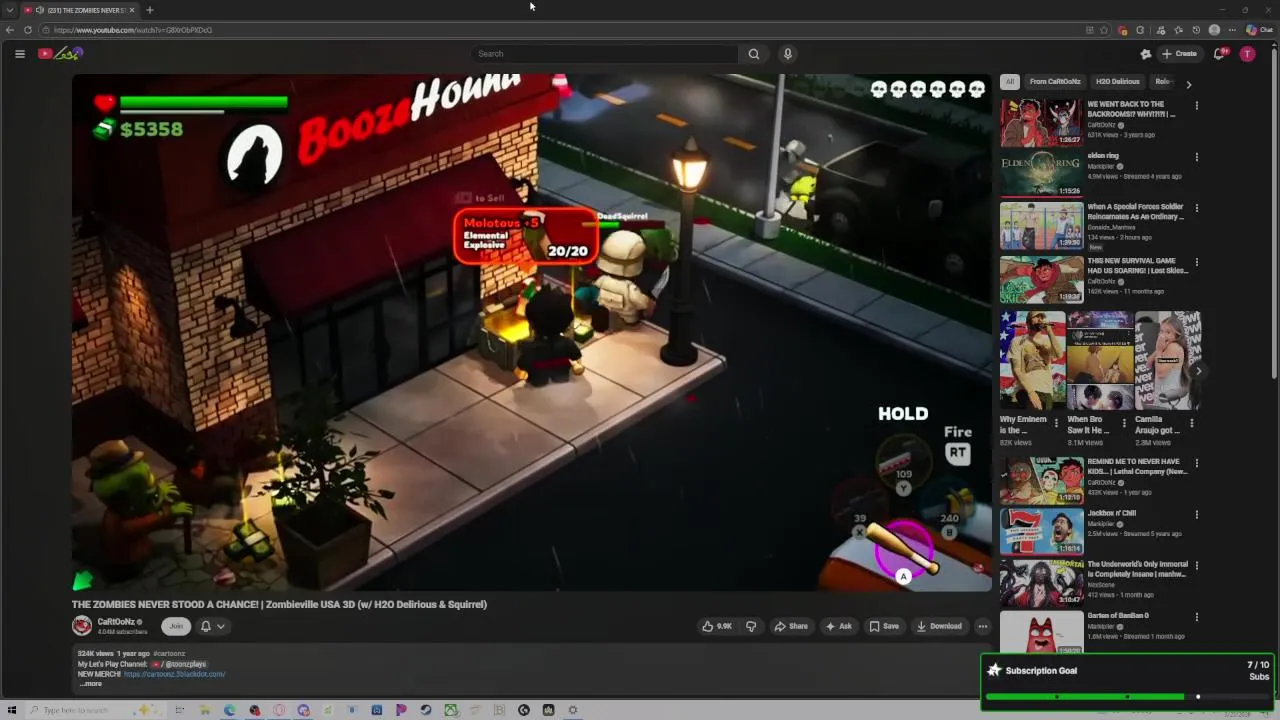This screenshot has width=1280, height=720.
Task: Click the browser address bar URL
Action: [133, 30]
